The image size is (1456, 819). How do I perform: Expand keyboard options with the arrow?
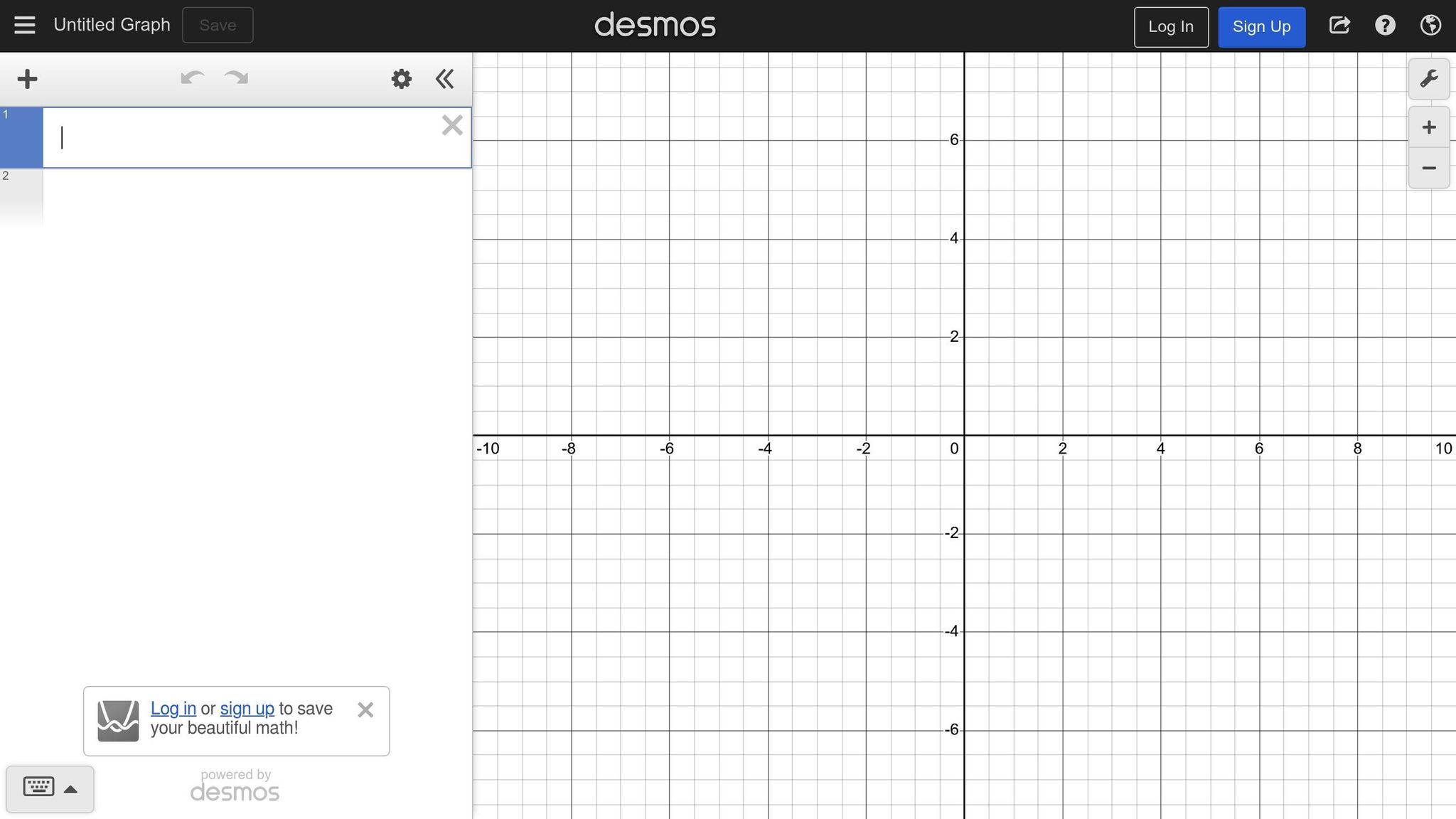coord(71,789)
